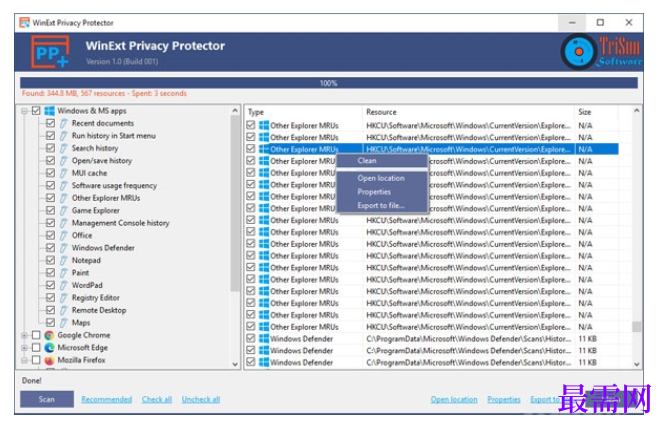670x430 pixels.
Task: Click the Scan button
Action: point(47,399)
